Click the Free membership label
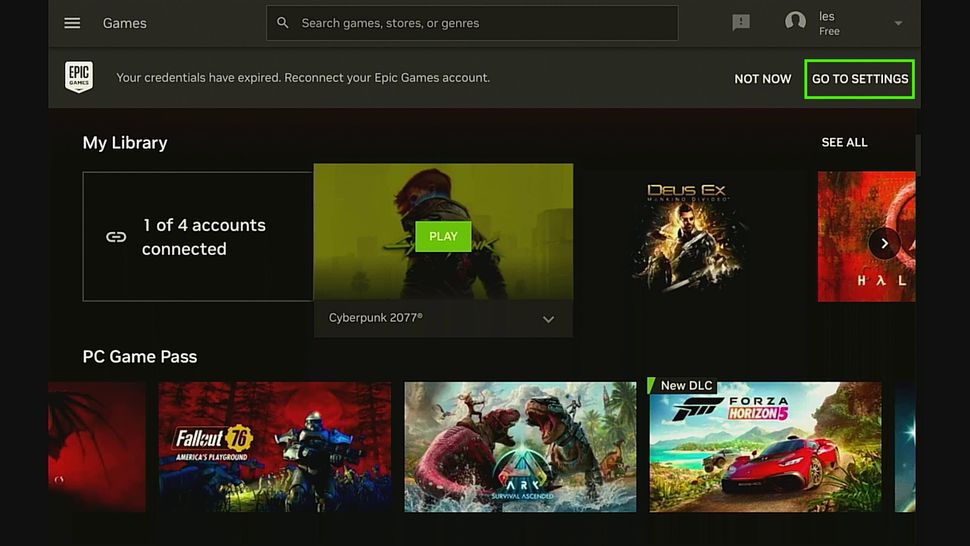 click(829, 31)
